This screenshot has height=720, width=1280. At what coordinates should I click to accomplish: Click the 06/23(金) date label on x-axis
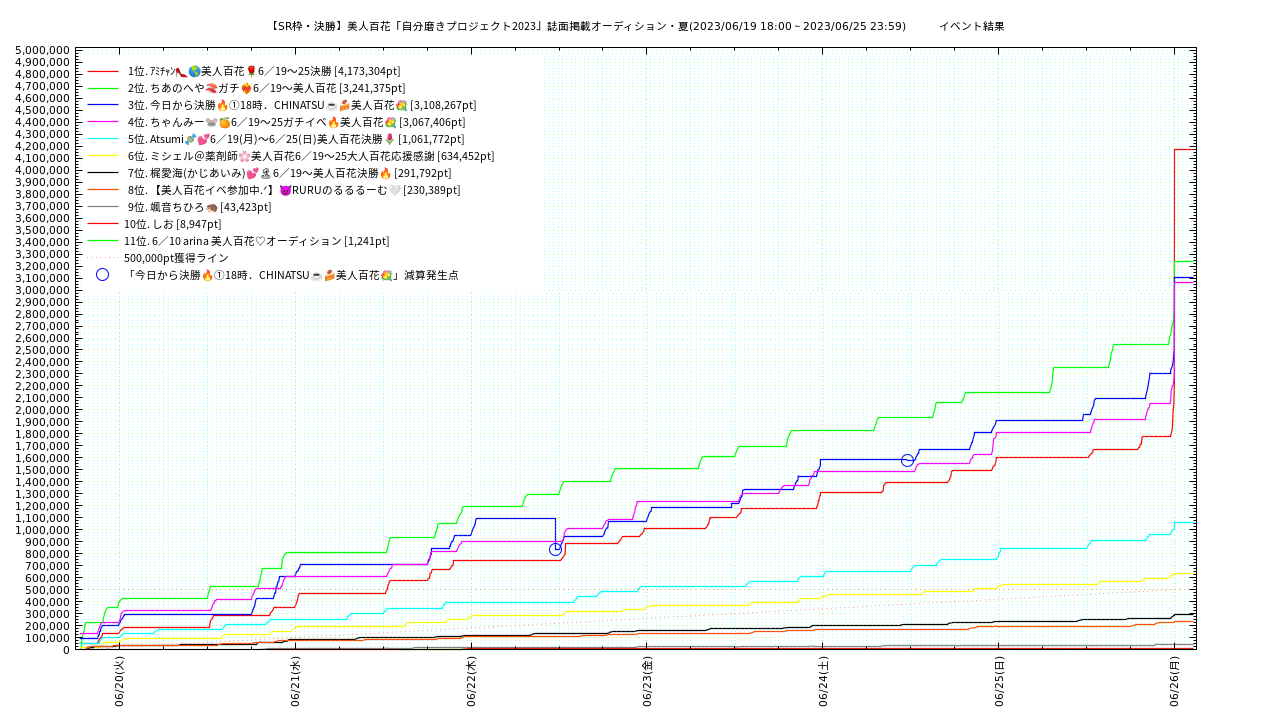click(x=647, y=682)
